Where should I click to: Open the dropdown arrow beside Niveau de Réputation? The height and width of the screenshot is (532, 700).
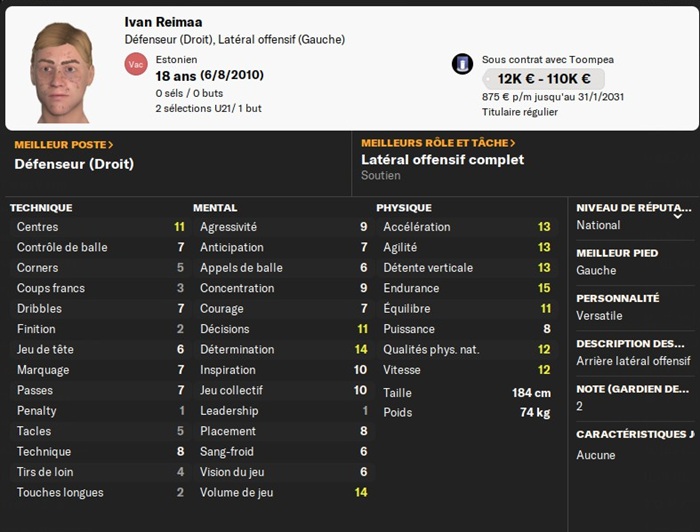(x=679, y=214)
